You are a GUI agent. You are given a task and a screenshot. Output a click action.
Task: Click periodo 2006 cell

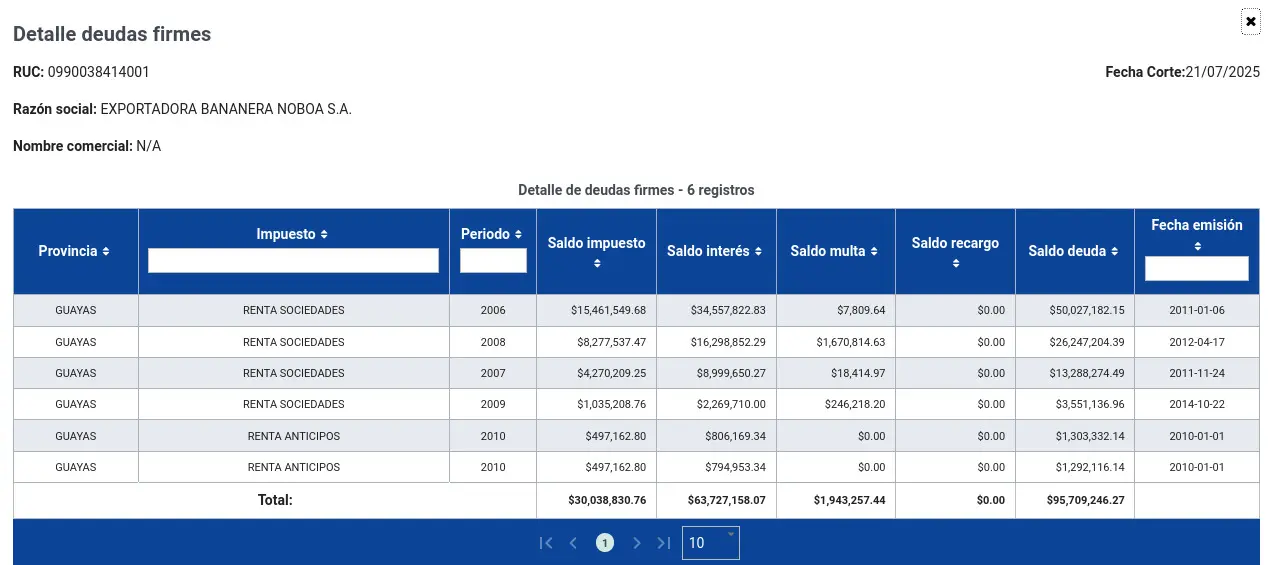(x=493, y=310)
